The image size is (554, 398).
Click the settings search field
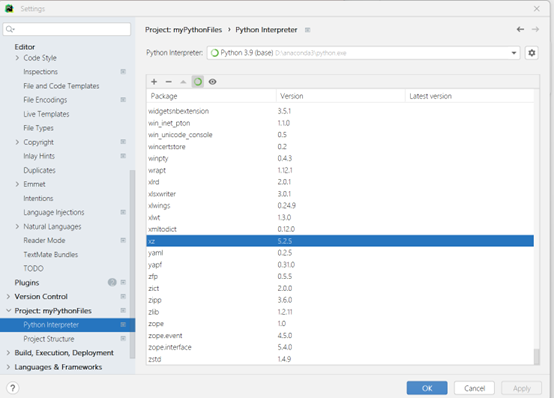click(67, 29)
